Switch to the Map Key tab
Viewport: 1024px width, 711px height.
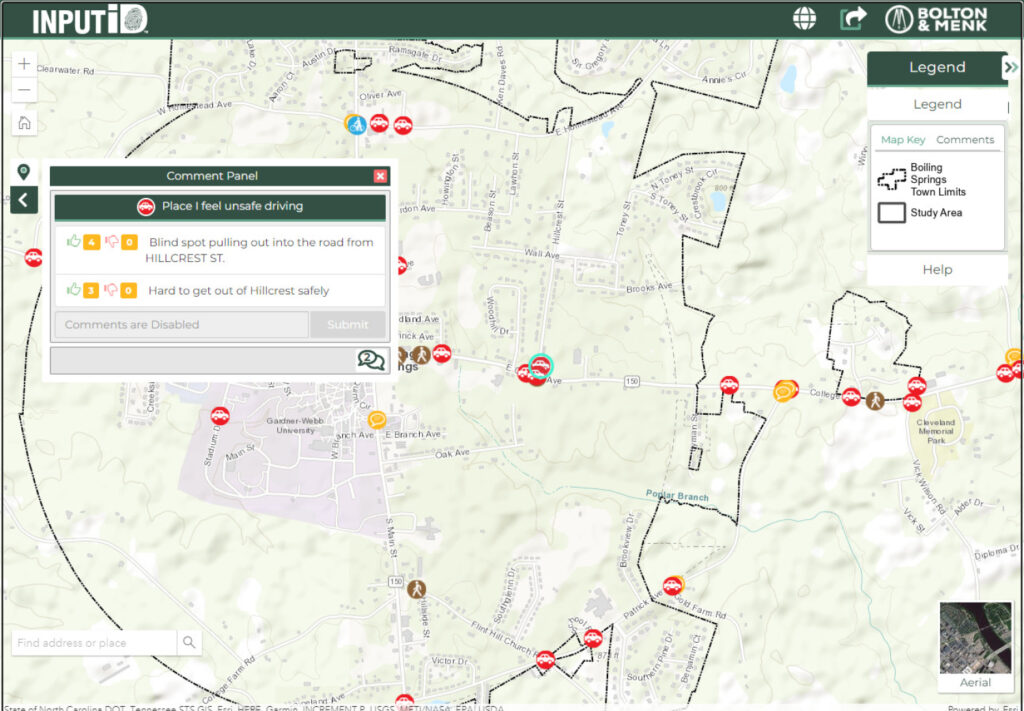(903, 140)
